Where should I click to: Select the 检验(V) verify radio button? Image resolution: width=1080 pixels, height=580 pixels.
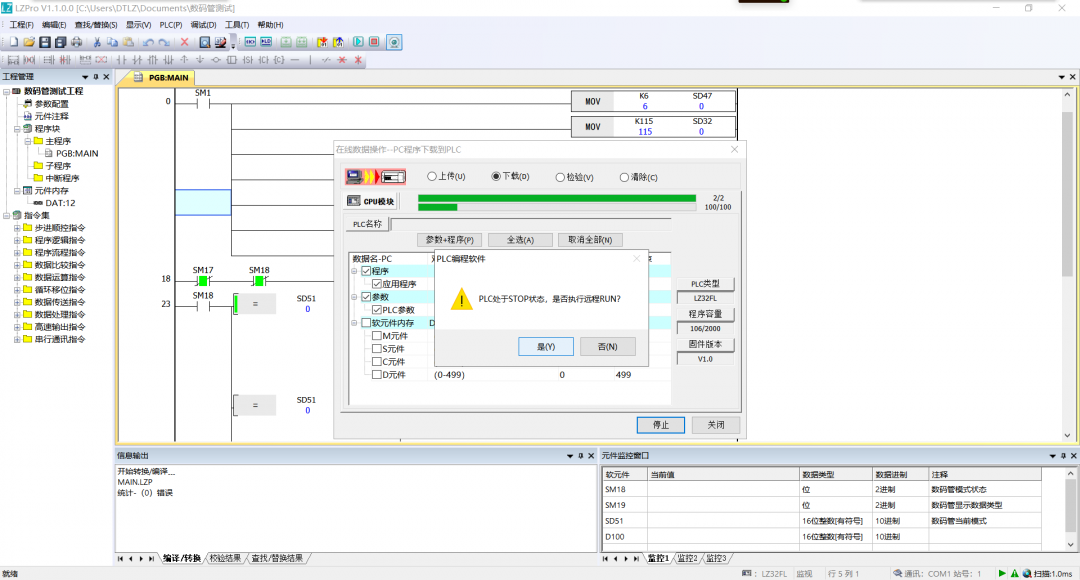pyautogui.click(x=559, y=176)
